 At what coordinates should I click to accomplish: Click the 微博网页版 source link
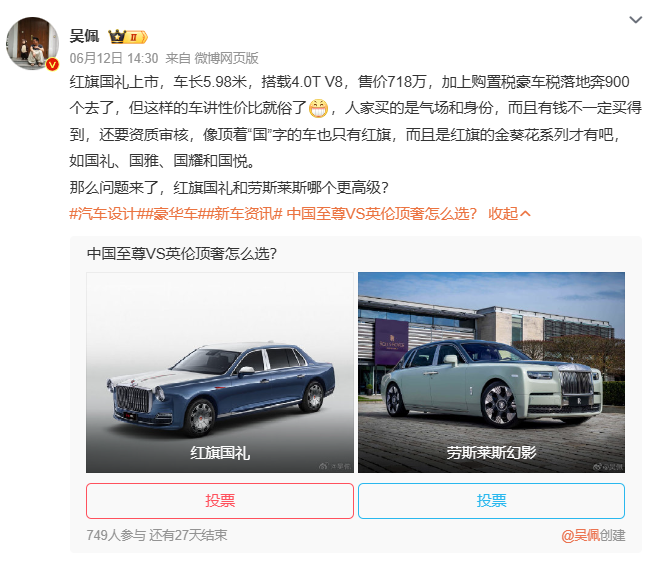pyautogui.click(x=226, y=58)
